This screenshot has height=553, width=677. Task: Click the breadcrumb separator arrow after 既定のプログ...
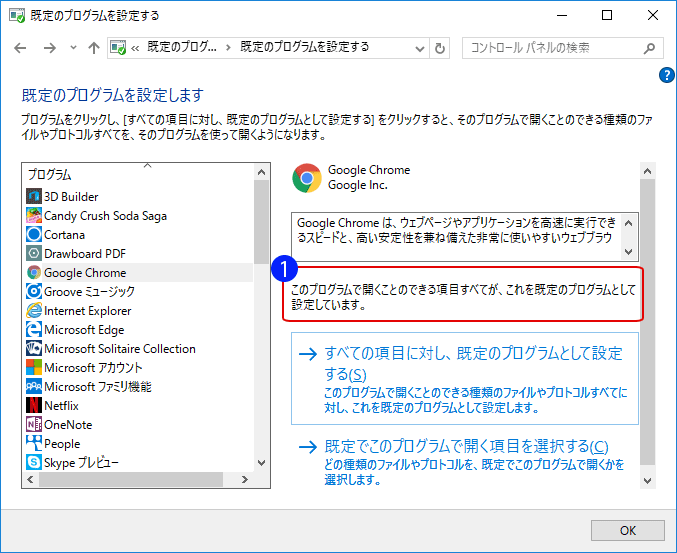[228, 47]
